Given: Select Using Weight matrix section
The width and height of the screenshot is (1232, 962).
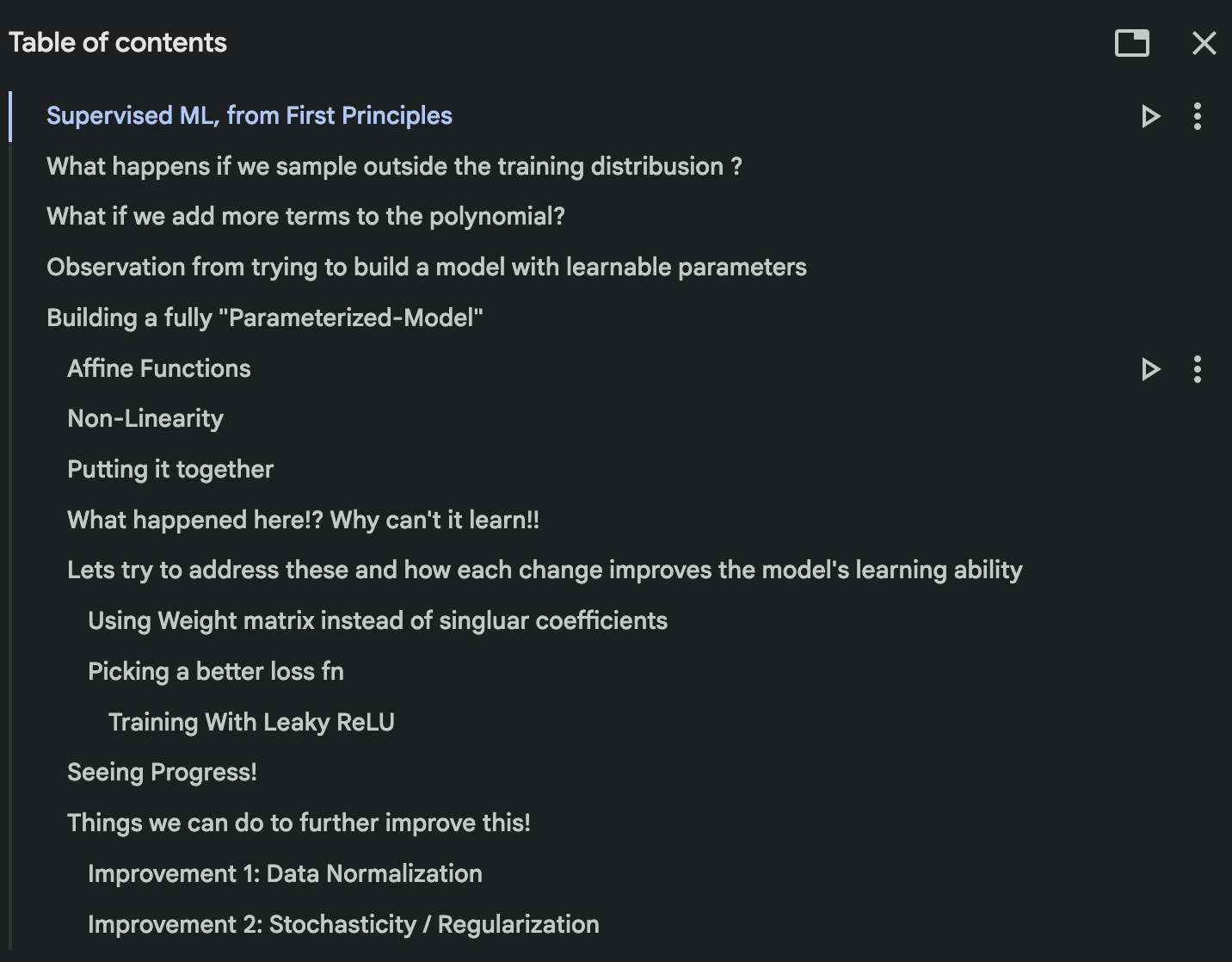Looking at the screenshot, I should point(377,620).
